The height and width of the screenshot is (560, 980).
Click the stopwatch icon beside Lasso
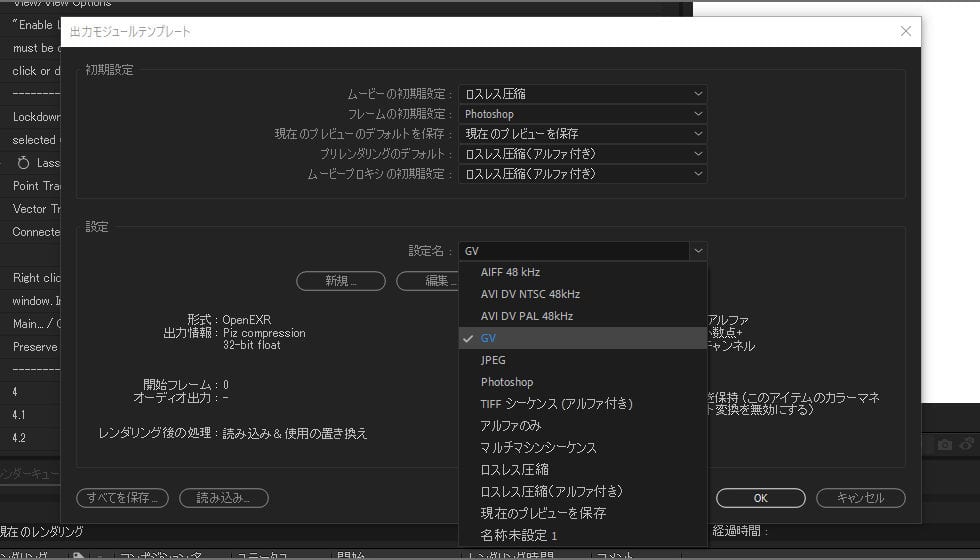tap(23, 163)
